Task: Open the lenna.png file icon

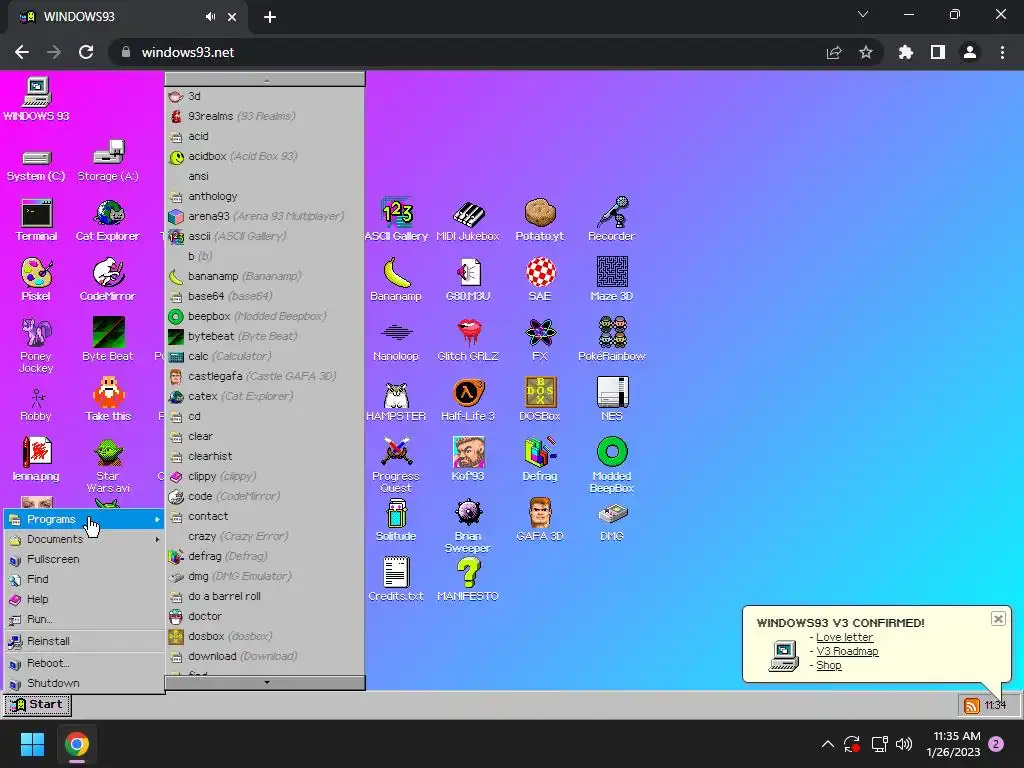Action: tap(37, 460)
